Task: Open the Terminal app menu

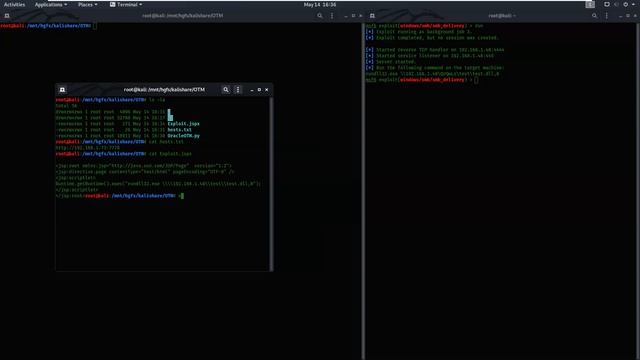Action: 126,4
